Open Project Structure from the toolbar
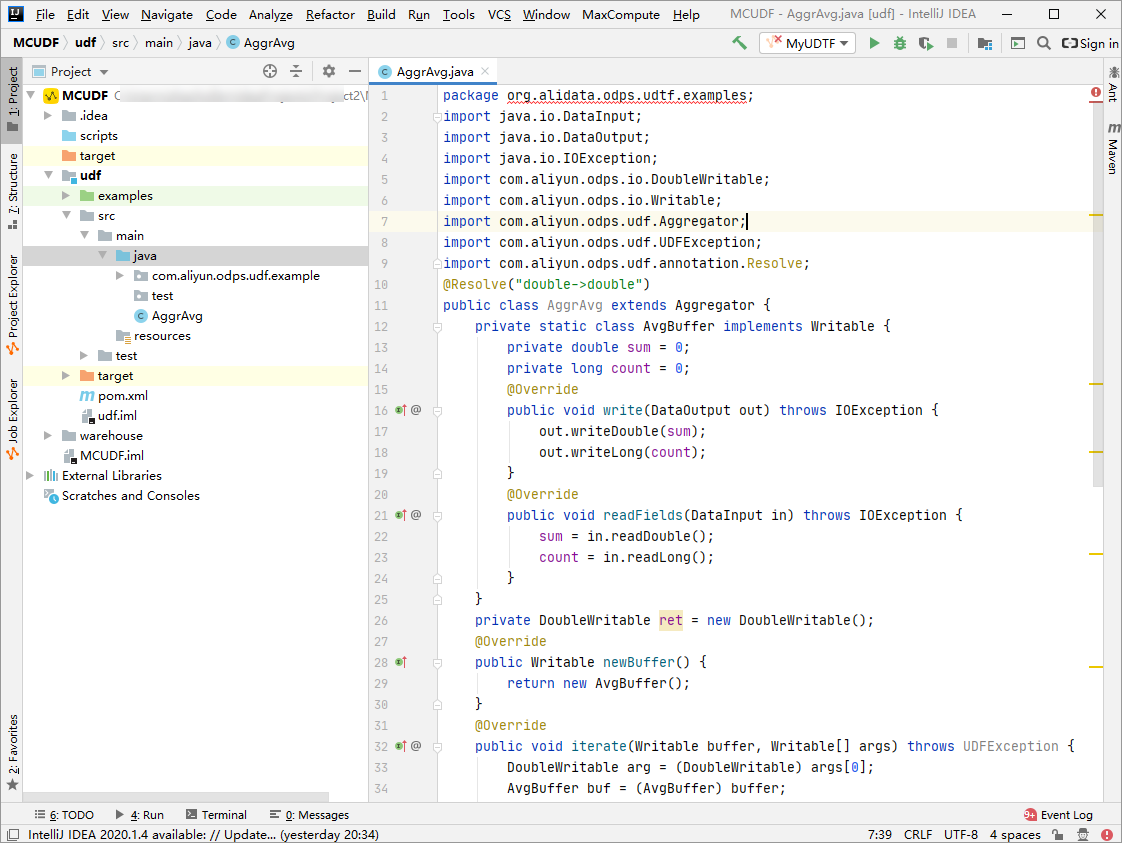 click(985, 43)
